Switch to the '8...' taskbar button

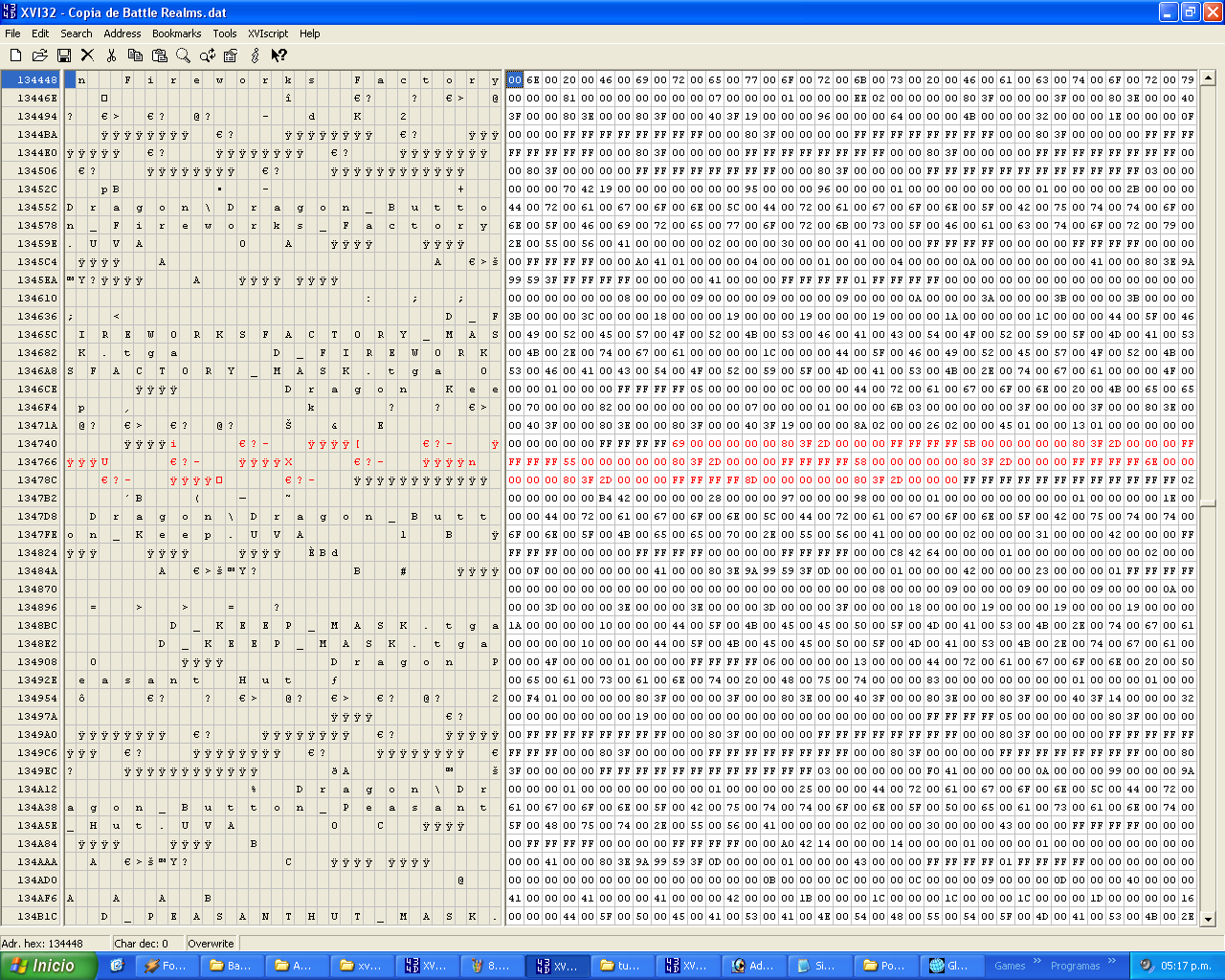(492, 966)
